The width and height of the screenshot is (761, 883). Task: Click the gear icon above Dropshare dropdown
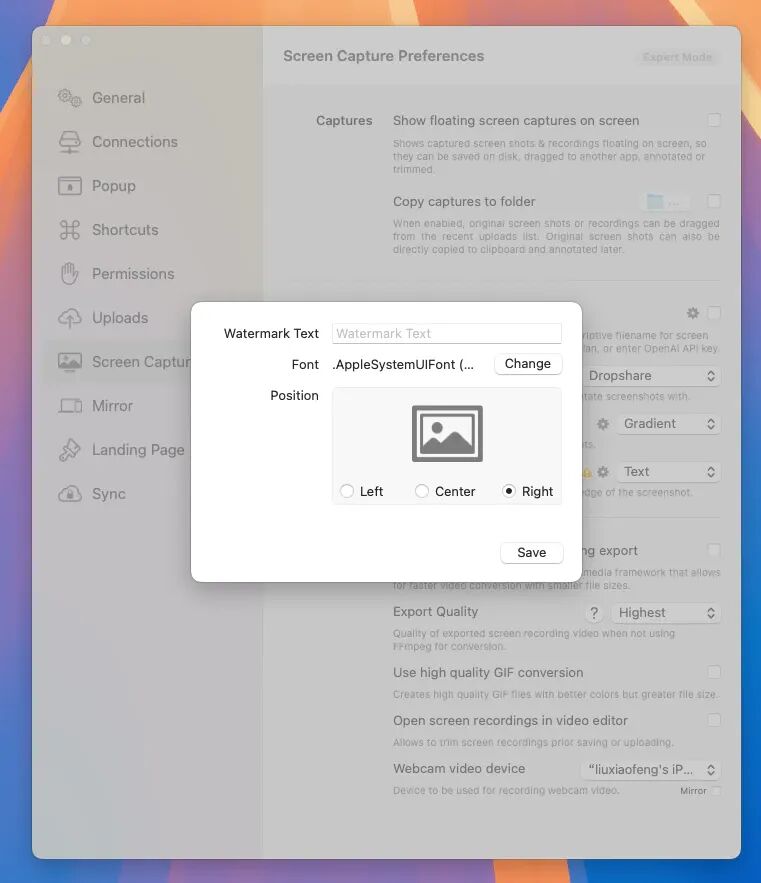tap(693, 313)
